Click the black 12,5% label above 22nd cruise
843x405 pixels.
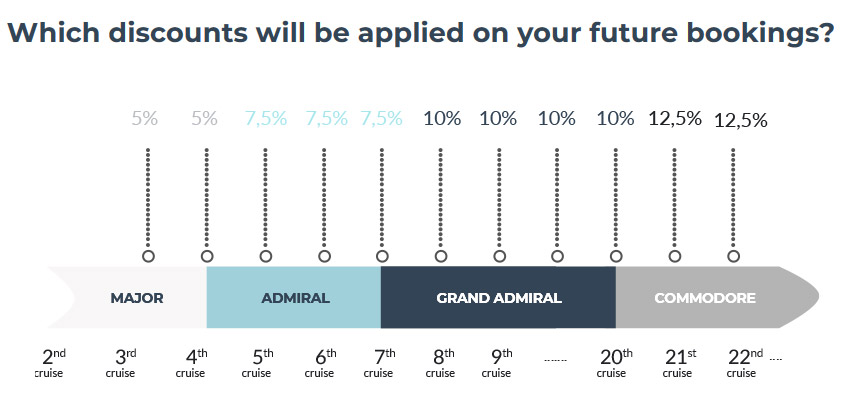[741, 120]
